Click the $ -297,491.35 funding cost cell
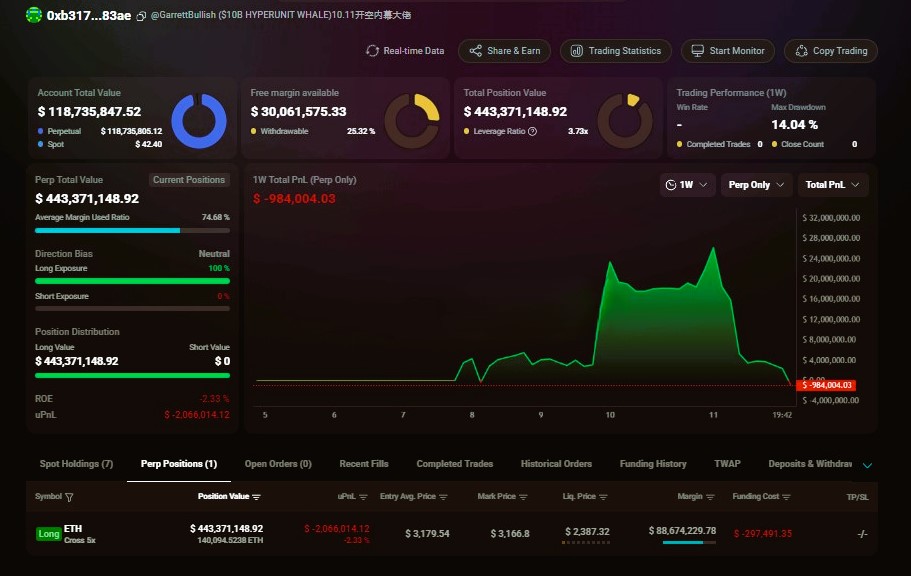 763,534
